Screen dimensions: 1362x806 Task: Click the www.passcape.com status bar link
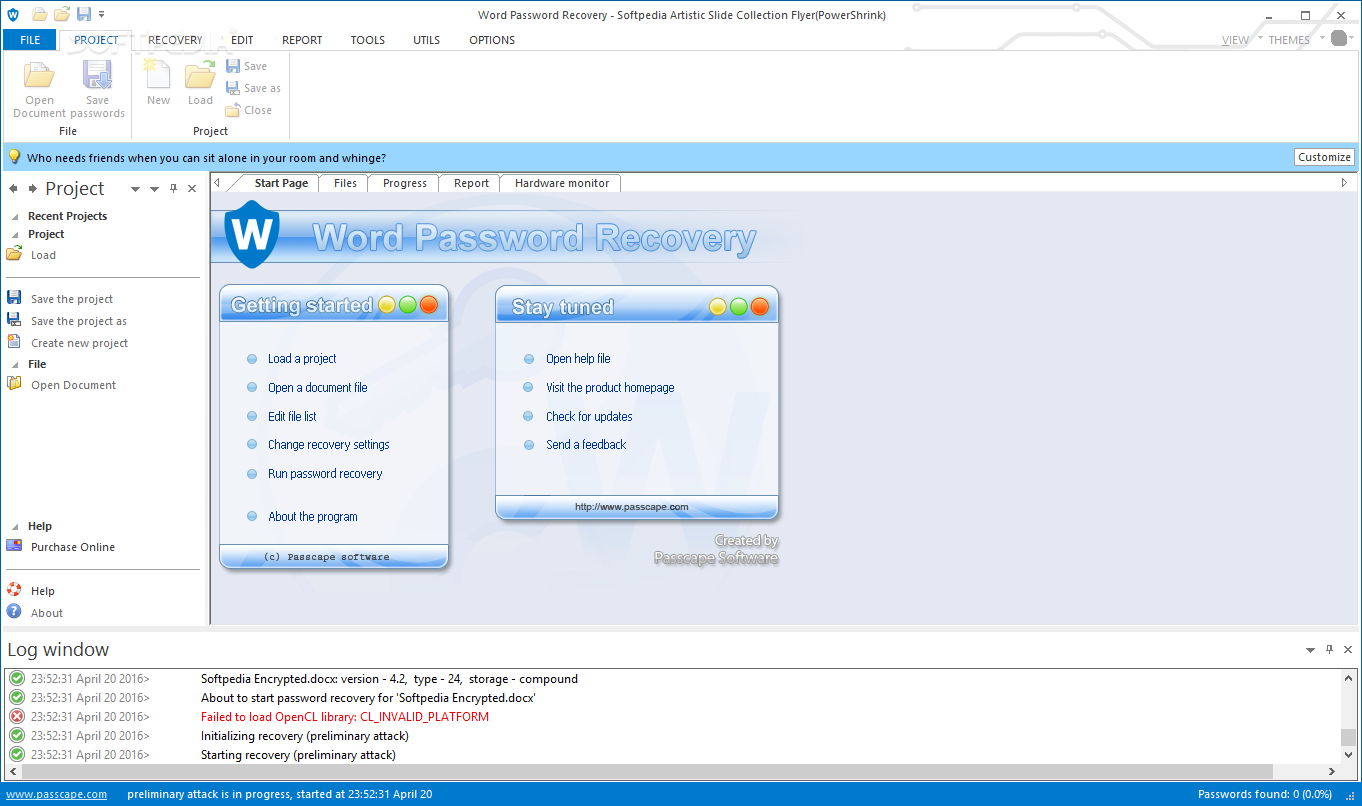(x=57, y=794)
